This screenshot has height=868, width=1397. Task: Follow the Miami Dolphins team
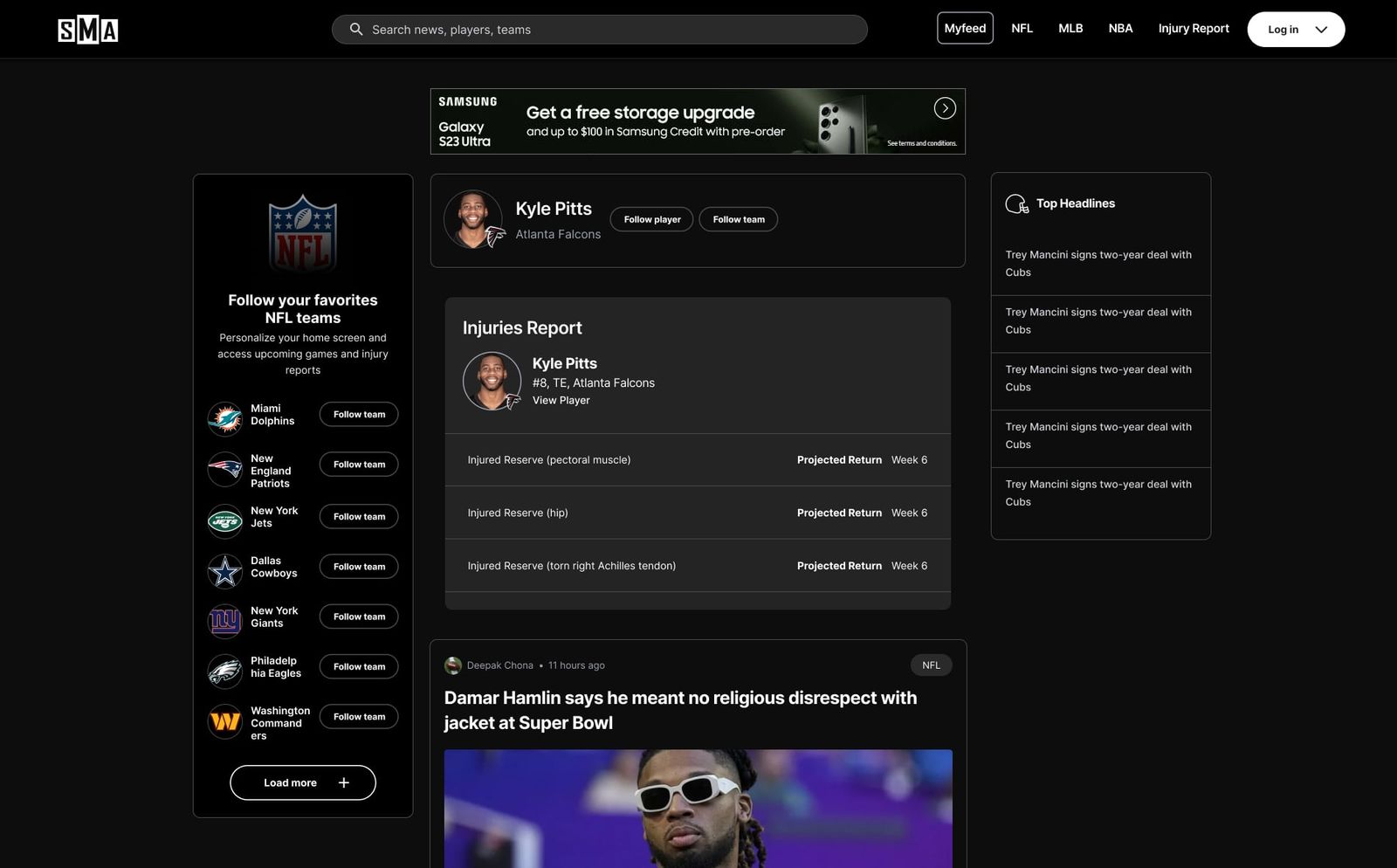(359, 414)
